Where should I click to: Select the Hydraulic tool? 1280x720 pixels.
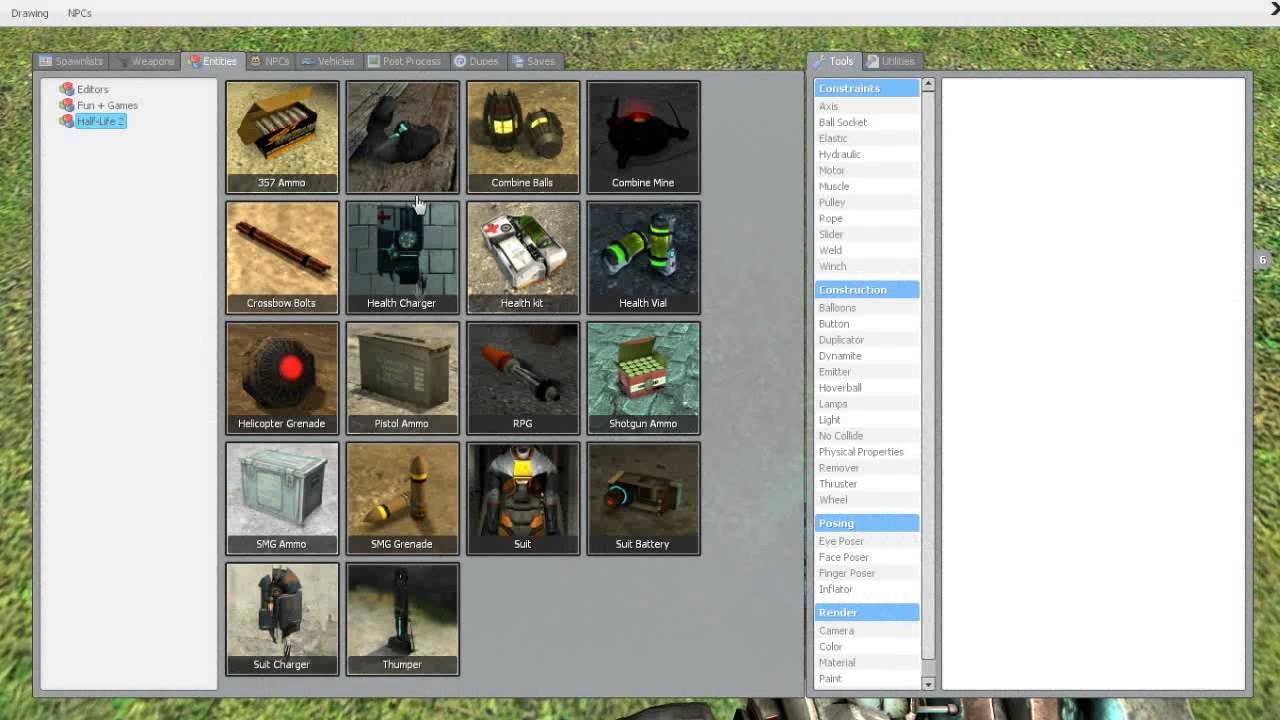pos(867,154)
